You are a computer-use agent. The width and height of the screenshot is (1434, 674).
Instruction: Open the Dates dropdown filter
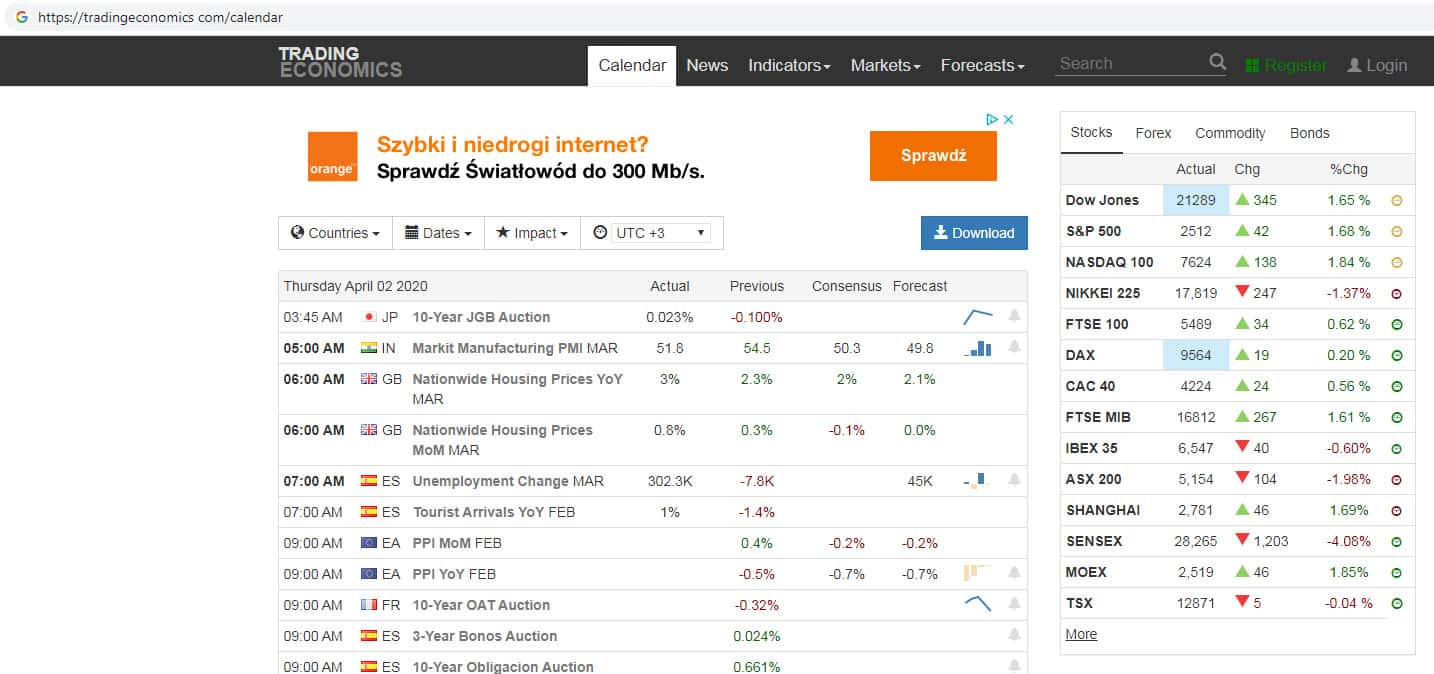click(x=438, y=233)
